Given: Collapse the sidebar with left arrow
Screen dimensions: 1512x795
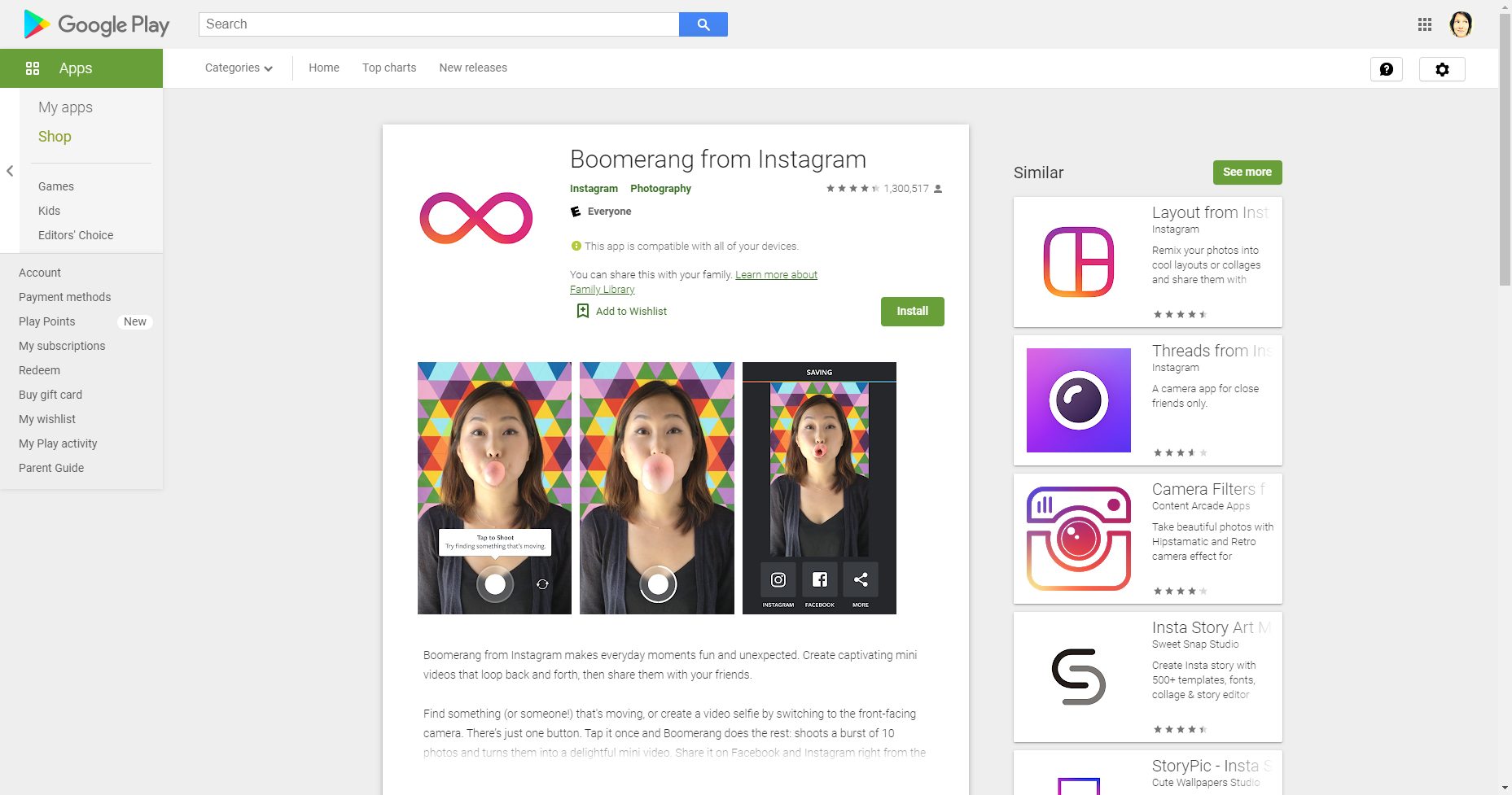Looking at the screenshot, I should tap(10, 171).
